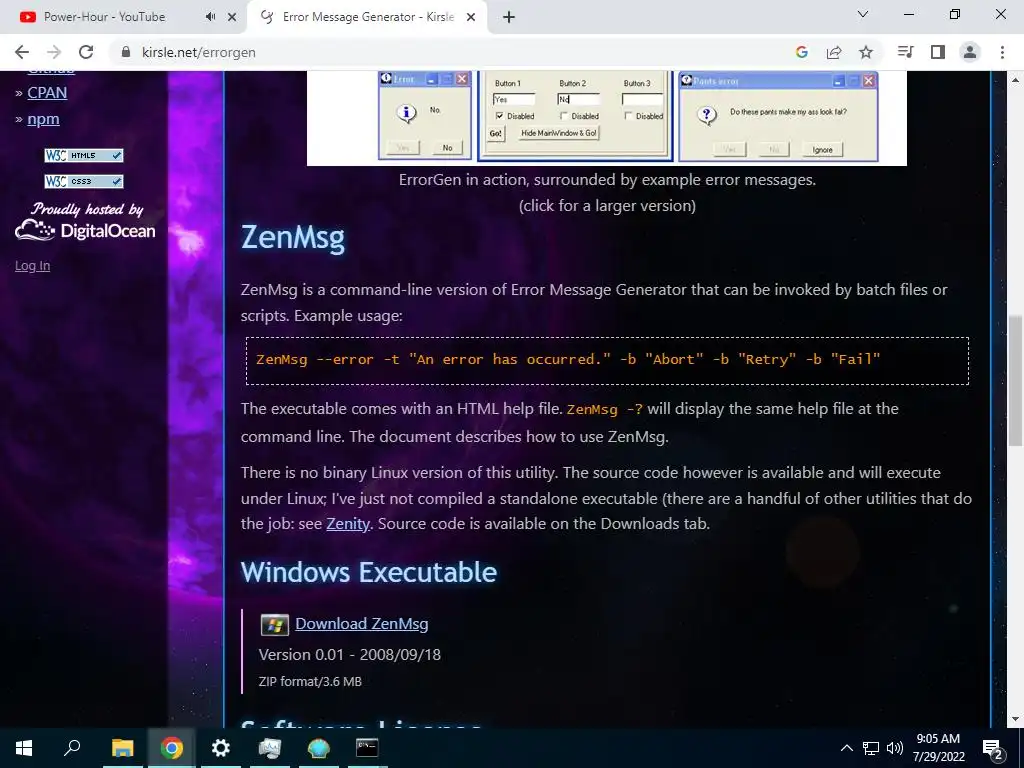Open the Chrome profile avatar
This screenshot has height=768, width=1024.
point(970,52)
